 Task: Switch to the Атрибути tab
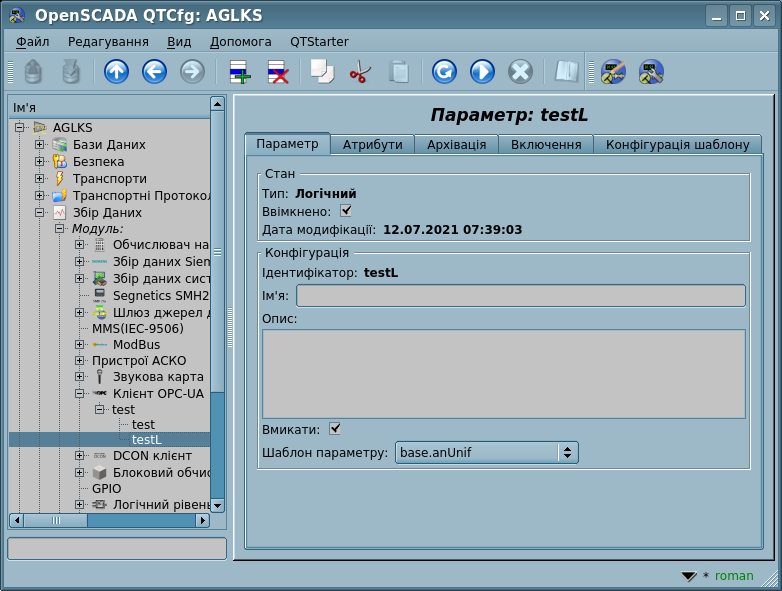coord(372,144)
